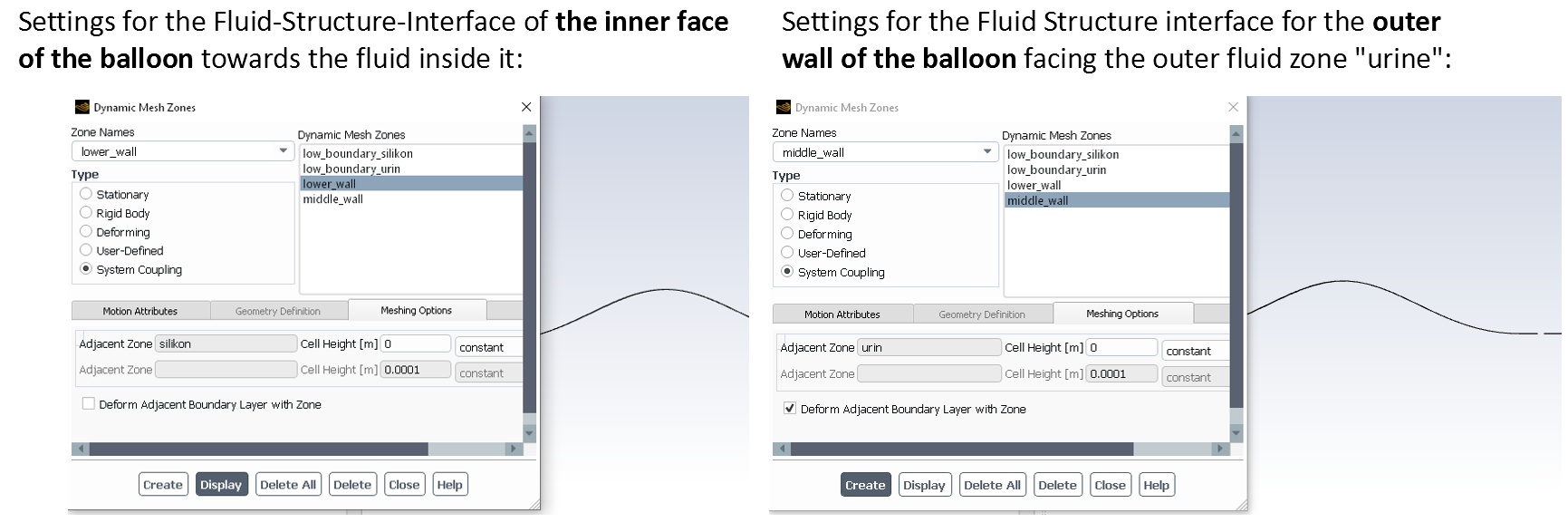Open the constant dropdown beside the silikon Cell Height
The height and width of the screenshot is (532, 1568).
(488, 347)
